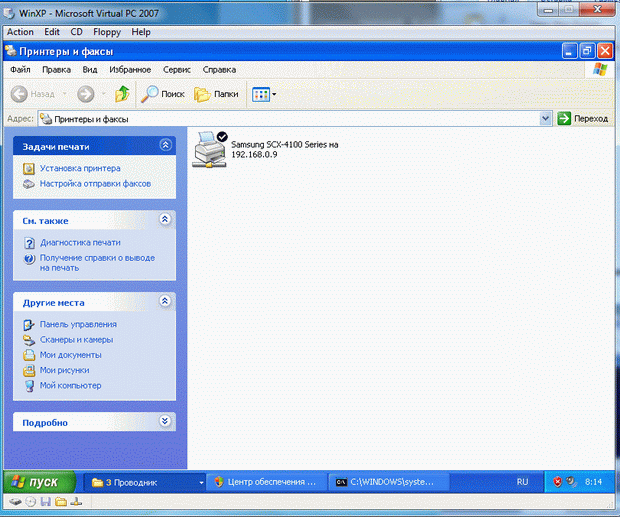
Task: Open the Избранное menu
Action: 130,70
